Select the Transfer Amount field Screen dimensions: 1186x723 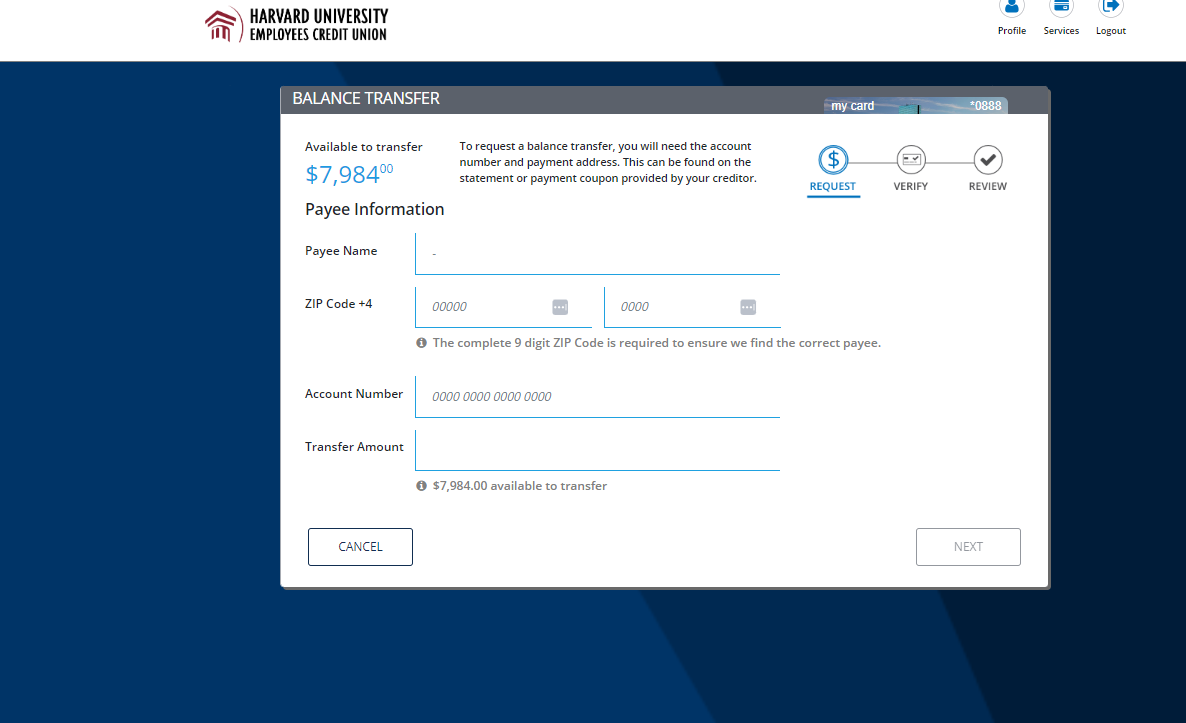pos(597,449)
